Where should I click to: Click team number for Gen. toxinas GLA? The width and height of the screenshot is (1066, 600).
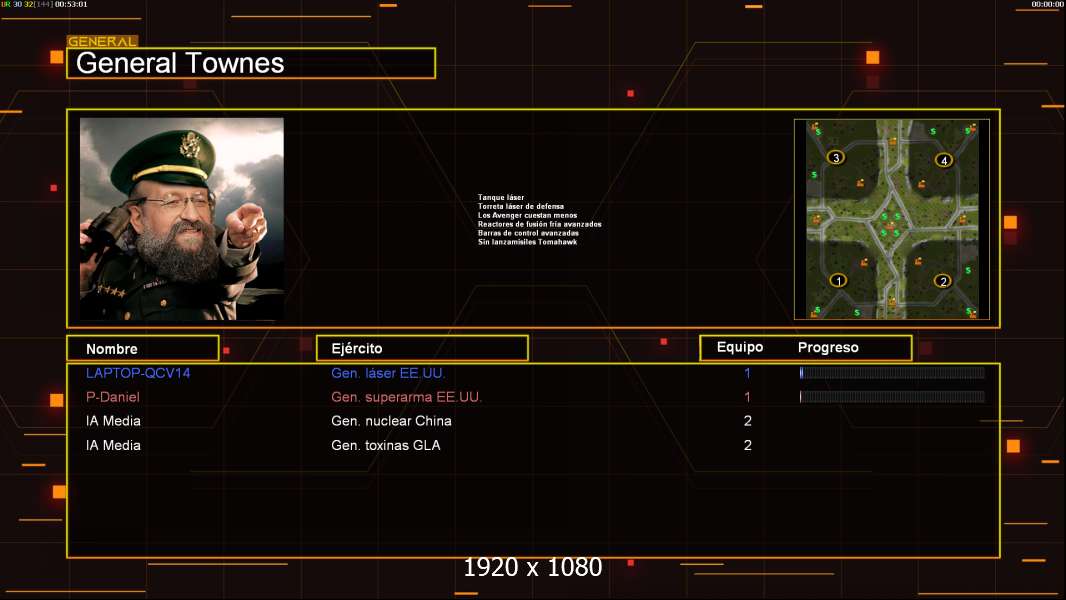click(x=747, y=445)
